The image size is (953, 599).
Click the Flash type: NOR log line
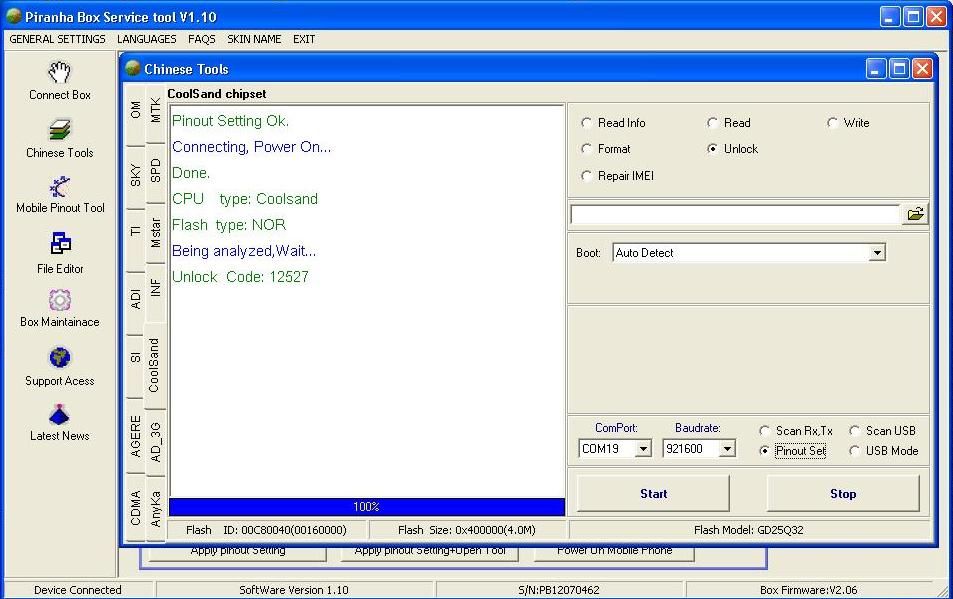click(x=229, y=225)
